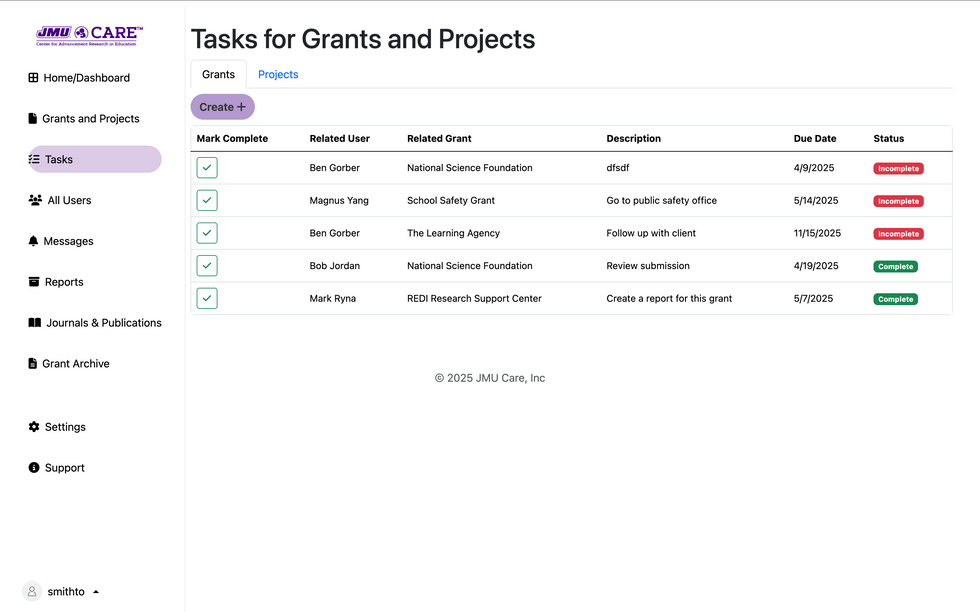Click the JMU CARE logo
Screen dimensions: 980x612
click(90, 37)
